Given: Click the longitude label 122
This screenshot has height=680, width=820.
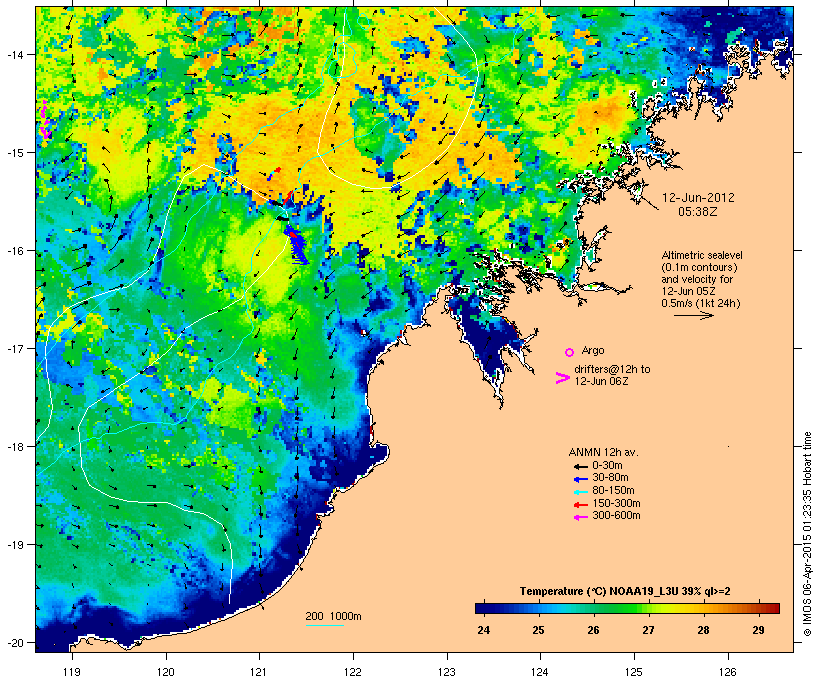Looking at the screenshot, I should pyautogui.click(x=353, y=672).
